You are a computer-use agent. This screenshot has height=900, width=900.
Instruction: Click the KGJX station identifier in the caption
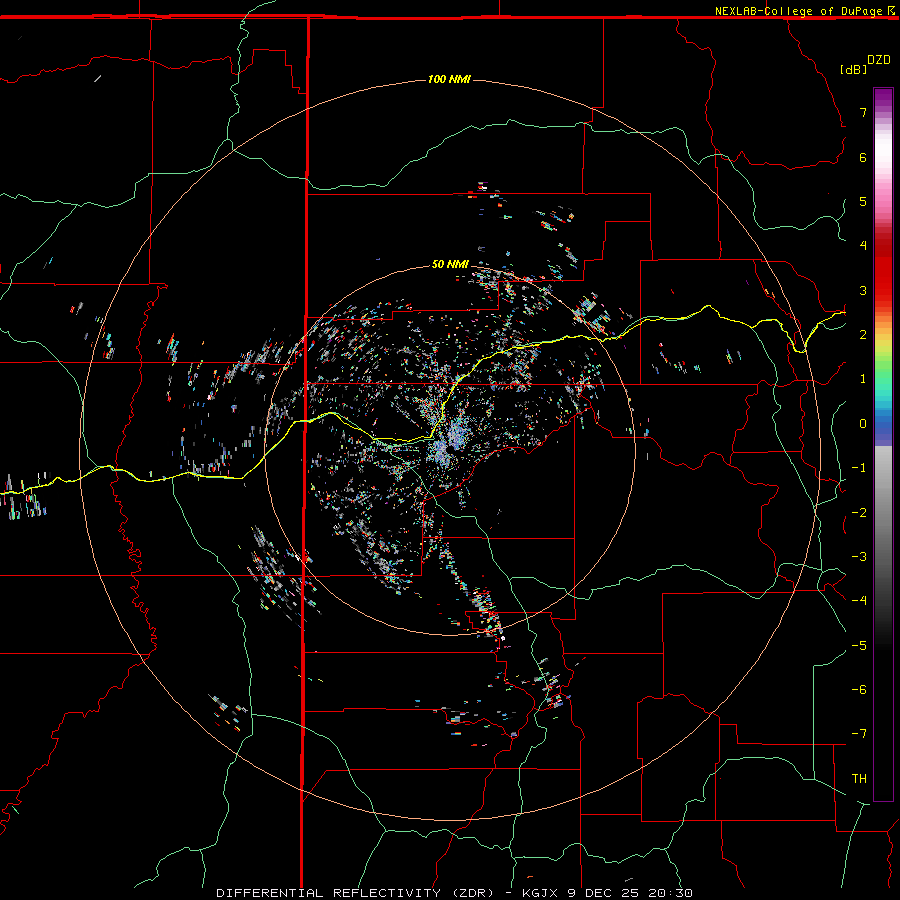coord(538,893)
